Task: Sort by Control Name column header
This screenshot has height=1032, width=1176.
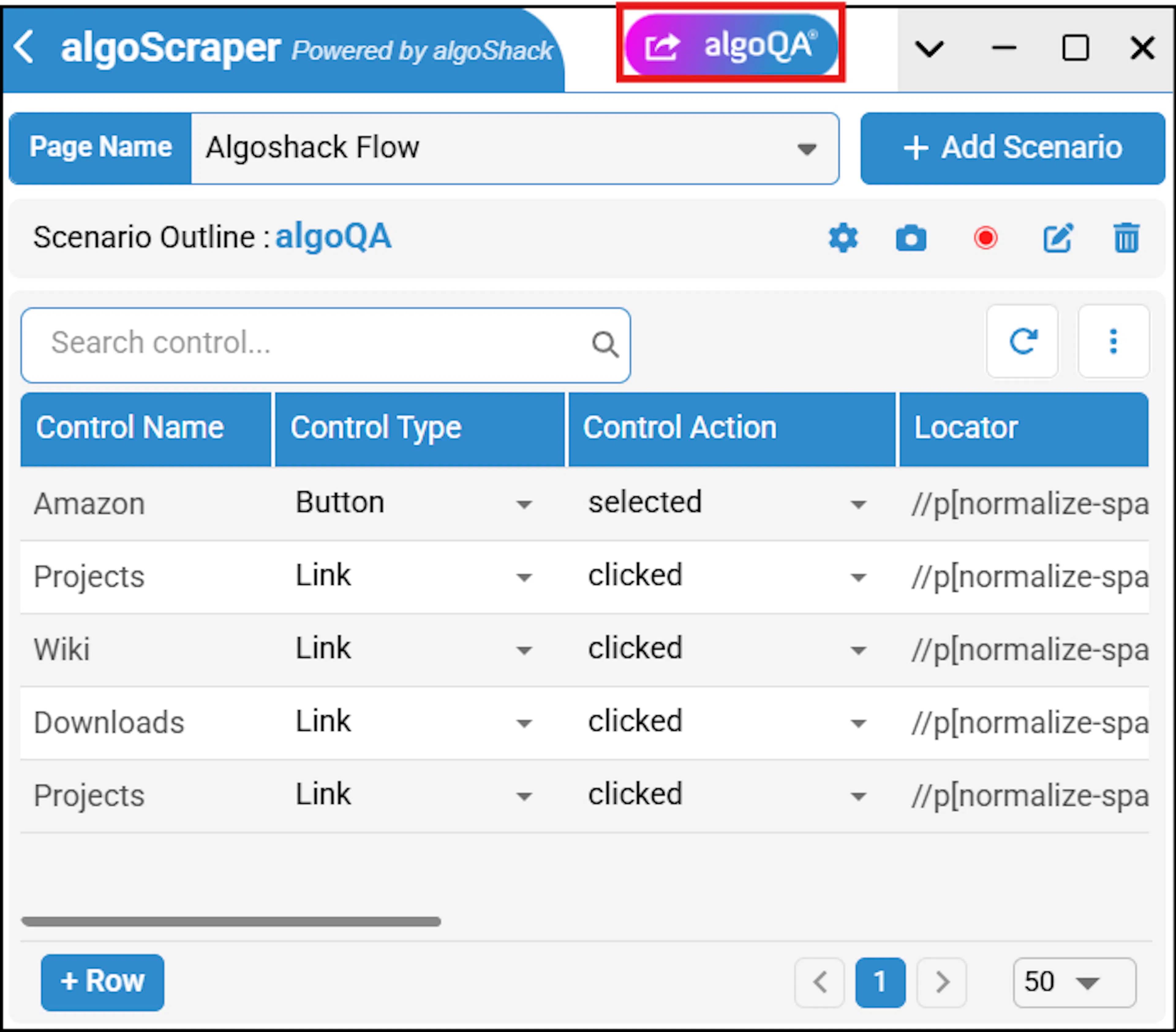Action: tap(145, 429)
